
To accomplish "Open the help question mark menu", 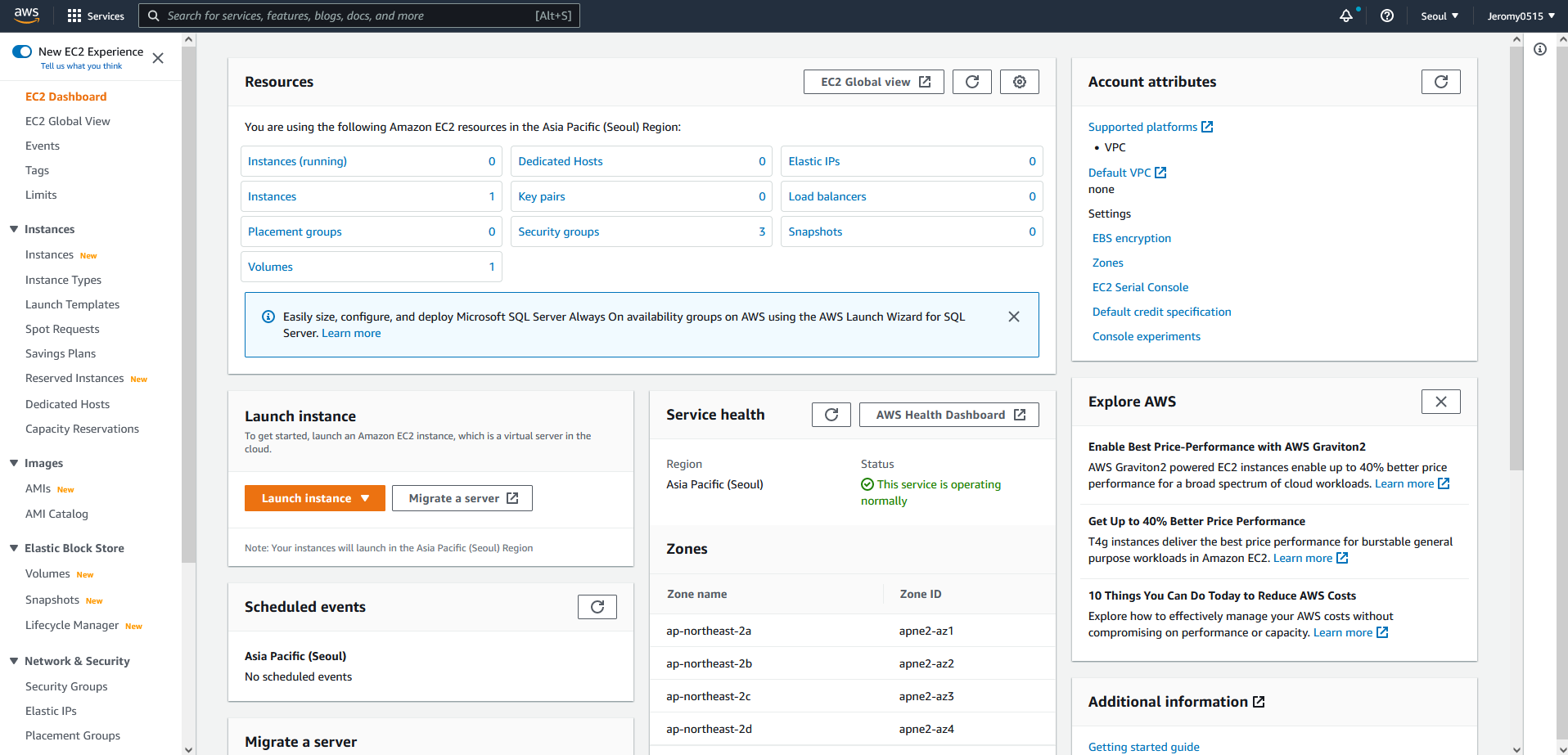I will 1387,16.
